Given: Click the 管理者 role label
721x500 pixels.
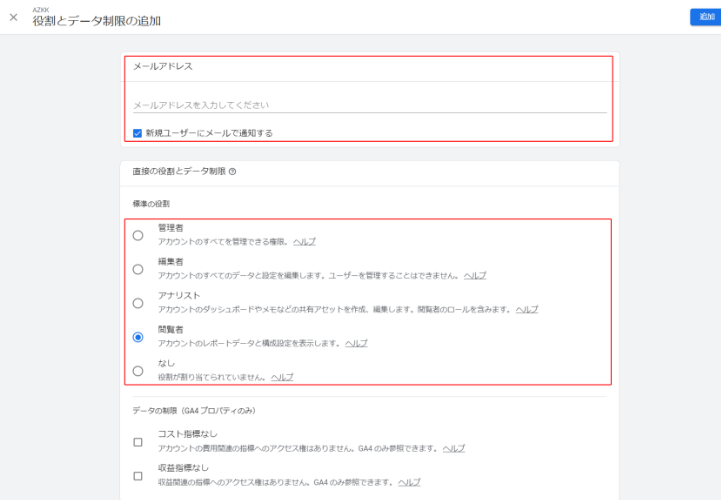Looking at the screenshot, I should [171, 228].
